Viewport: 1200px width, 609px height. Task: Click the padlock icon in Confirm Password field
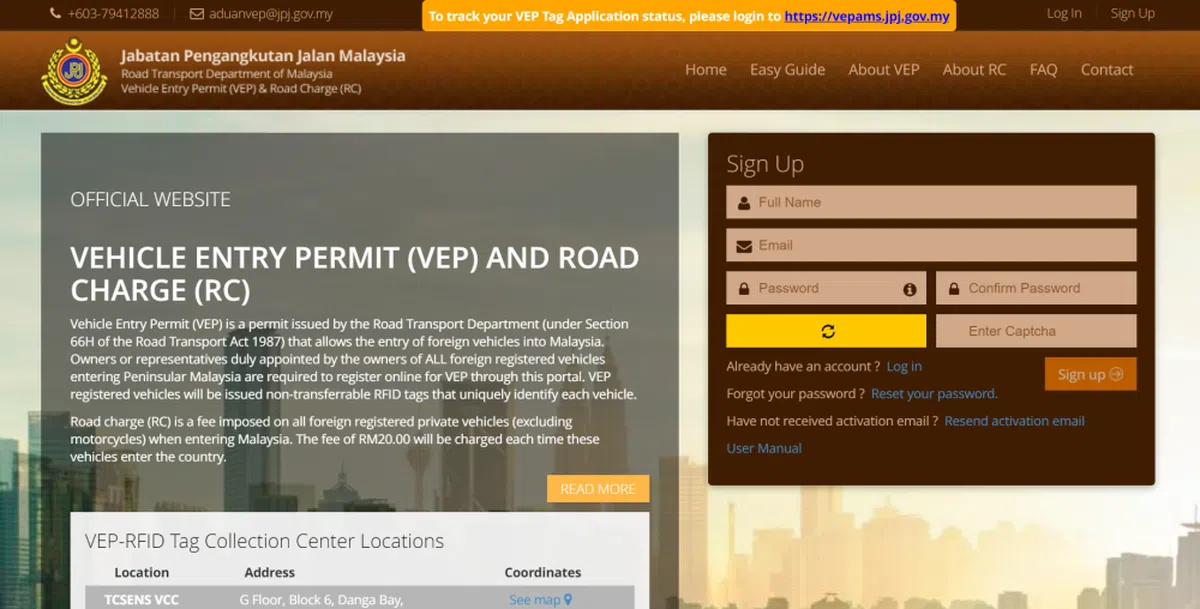click(x=953, y=289)
